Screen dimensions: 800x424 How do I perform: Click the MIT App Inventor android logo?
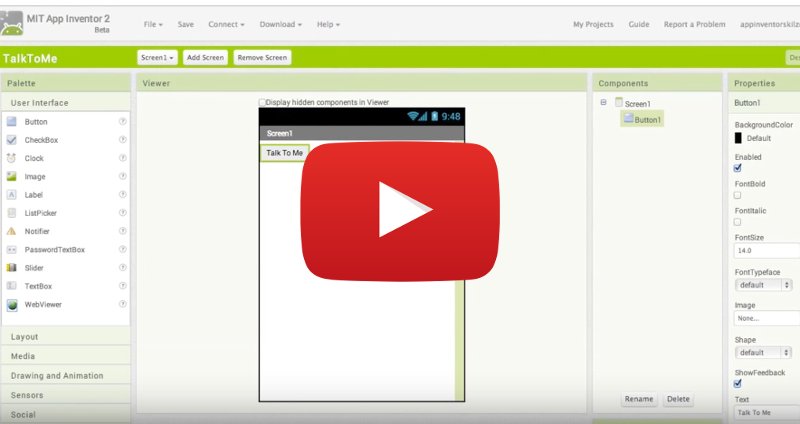pyautogui.click(x=11, y=23)
